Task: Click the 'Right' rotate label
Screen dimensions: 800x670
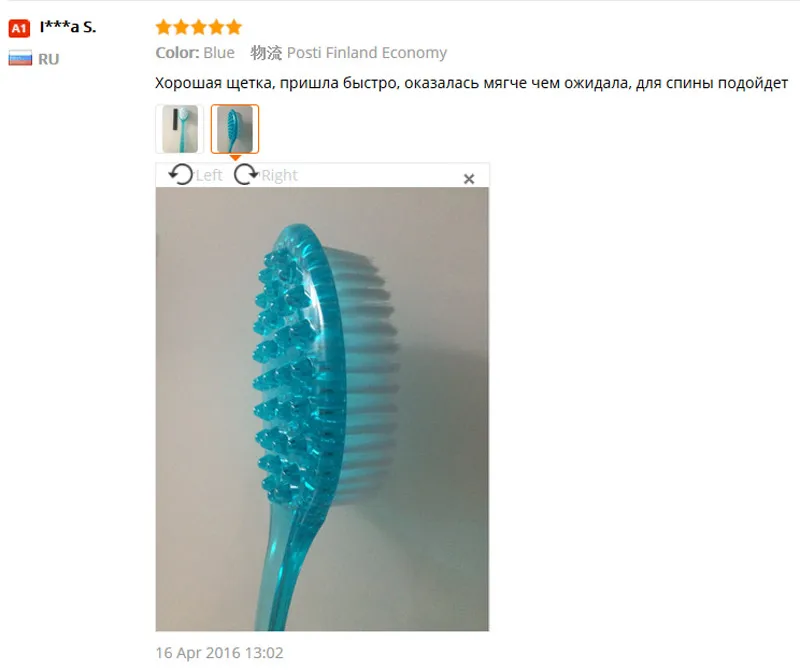Action: pos(279,176)
